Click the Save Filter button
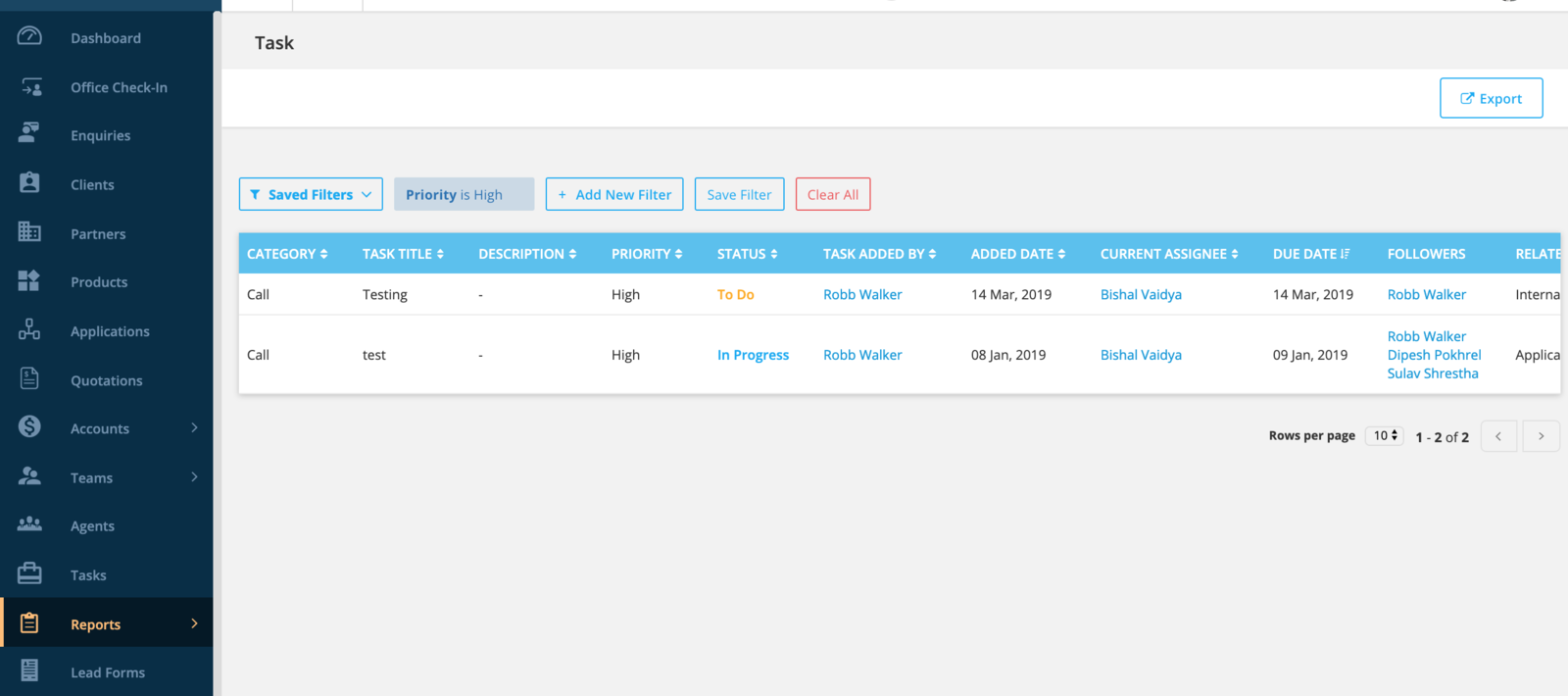Screen dimensions: 1568x696 pos(740,194)
